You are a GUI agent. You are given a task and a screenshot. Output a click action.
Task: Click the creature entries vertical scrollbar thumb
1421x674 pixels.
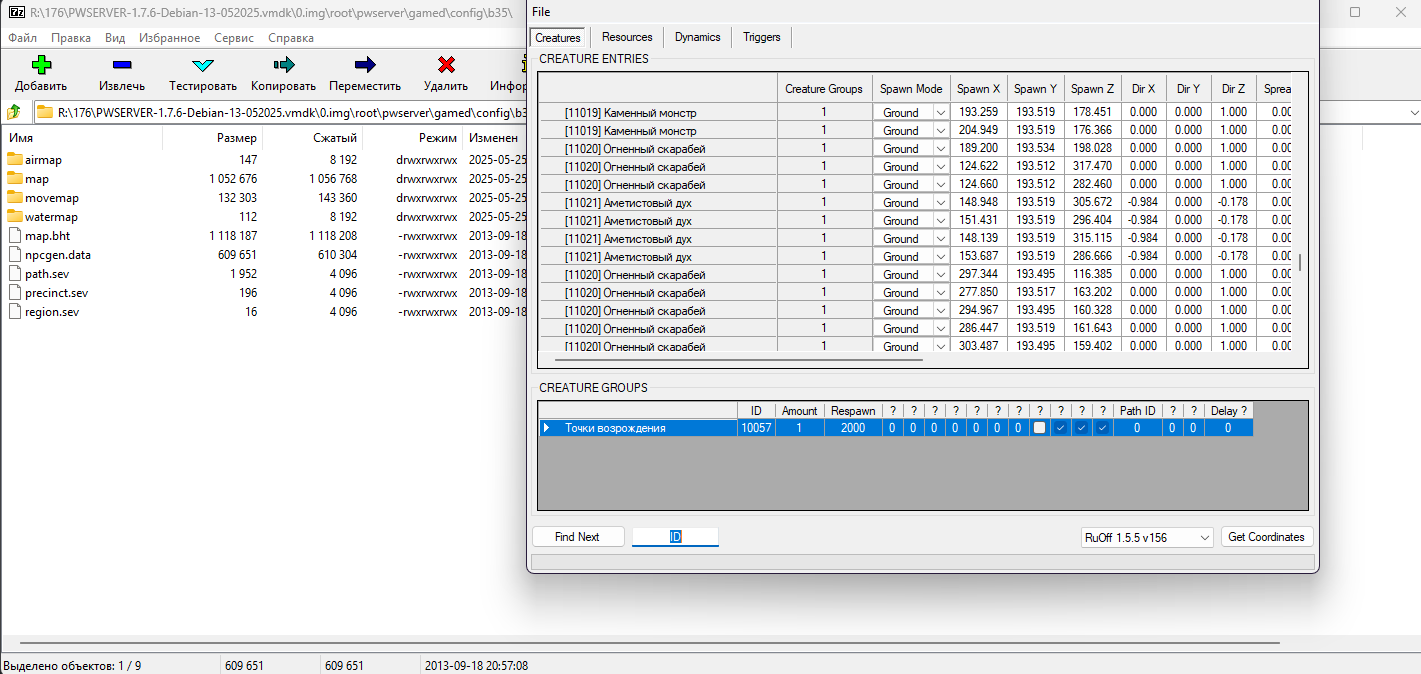[x=1299, y=263]
